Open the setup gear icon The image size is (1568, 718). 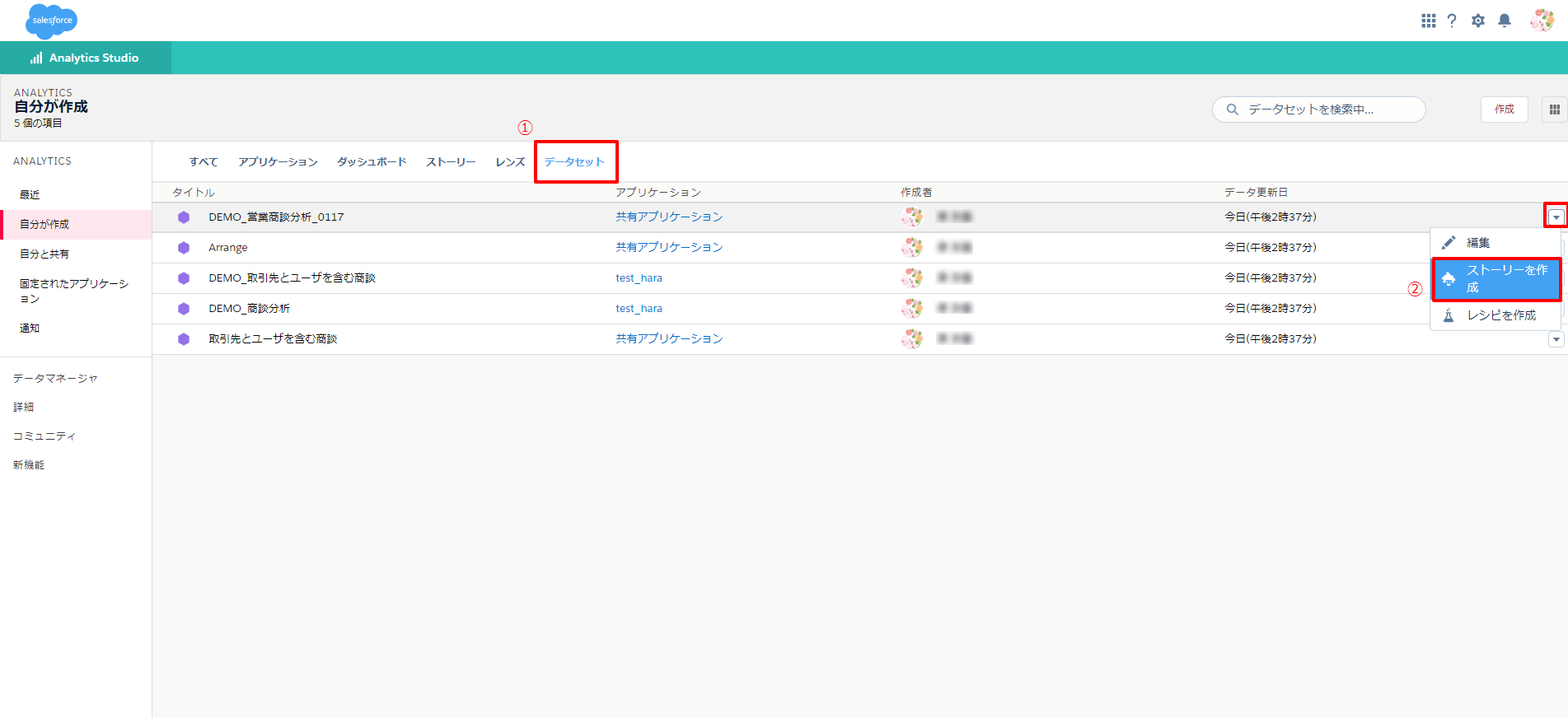pos(1478,21)
